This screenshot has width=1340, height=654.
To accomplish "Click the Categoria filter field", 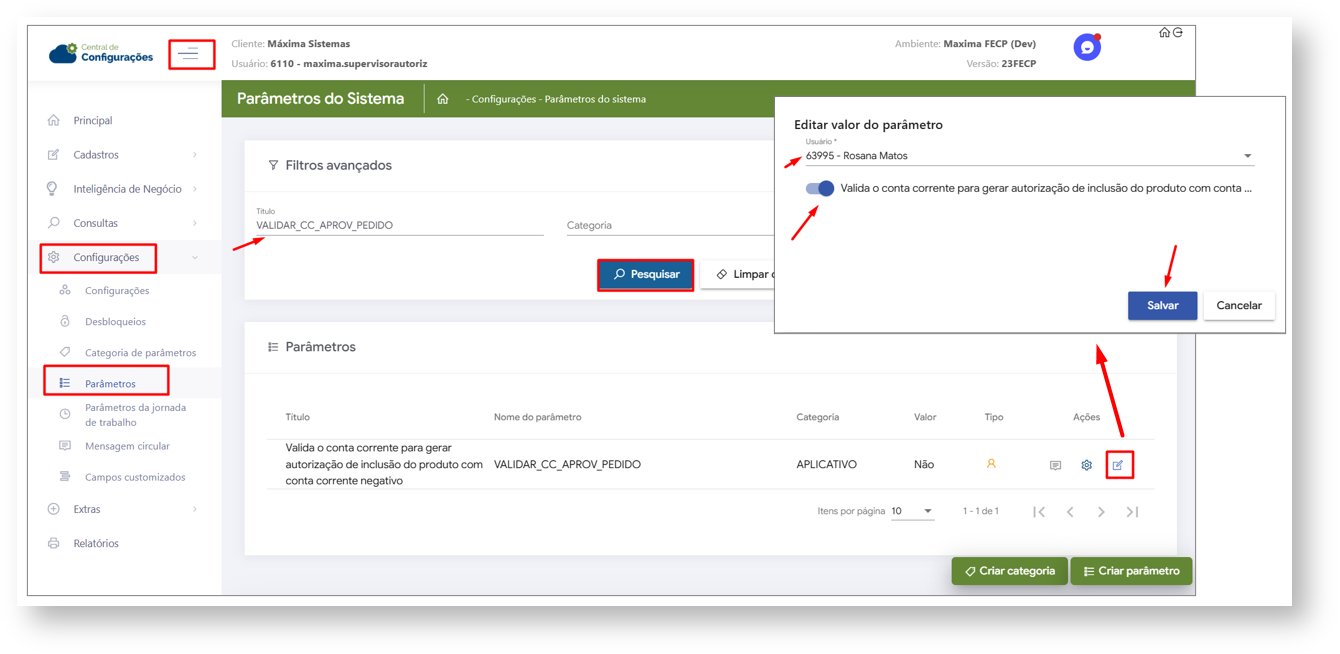I will 670,225.
